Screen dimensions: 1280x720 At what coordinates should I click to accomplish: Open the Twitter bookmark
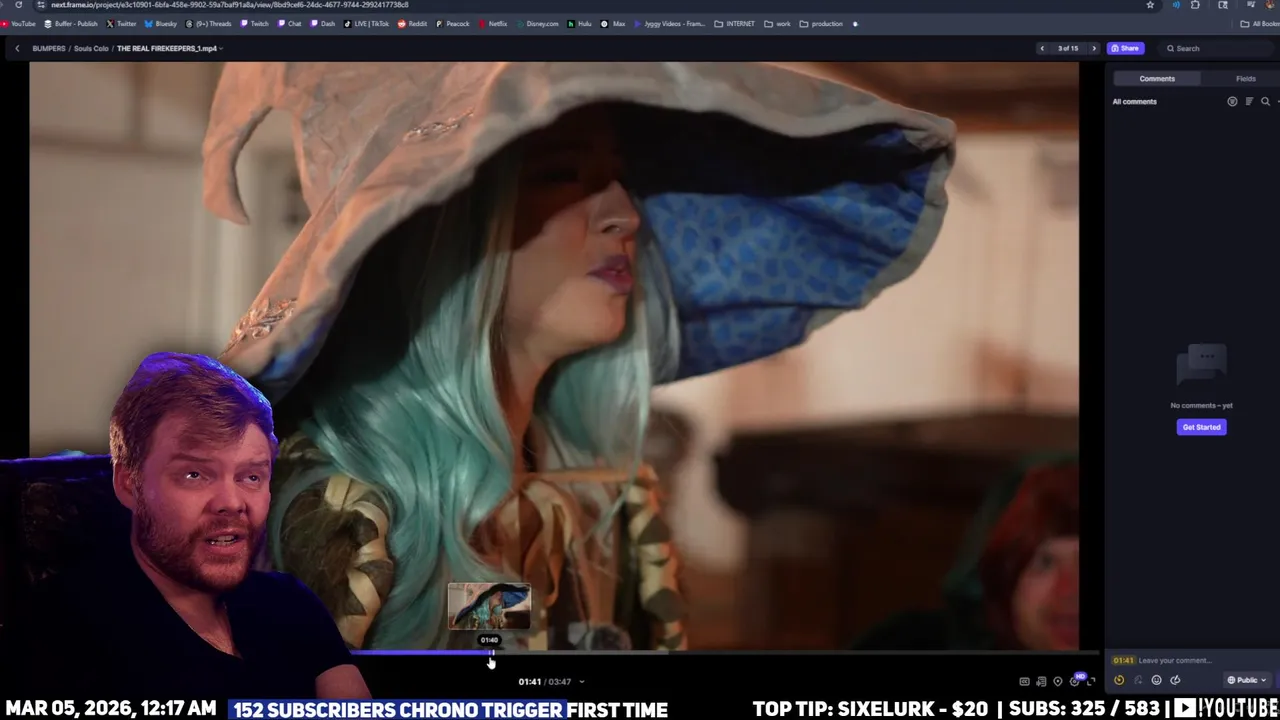(121, 24)
